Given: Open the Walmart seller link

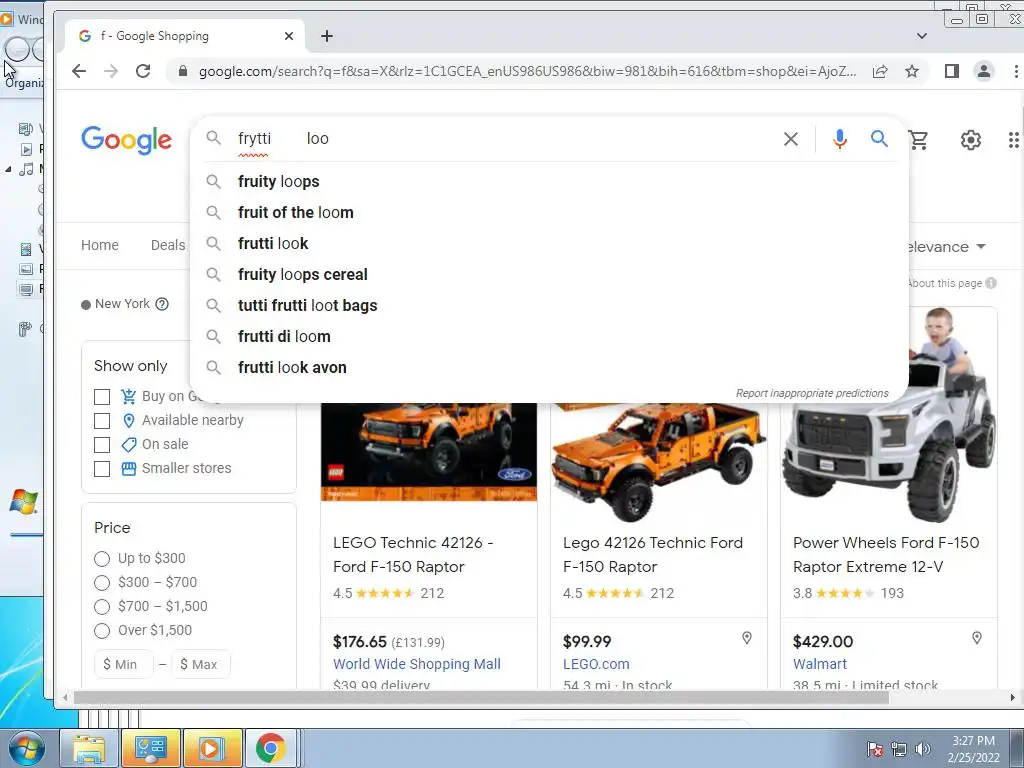Looking at the screenshot, I should coord(820,664).
